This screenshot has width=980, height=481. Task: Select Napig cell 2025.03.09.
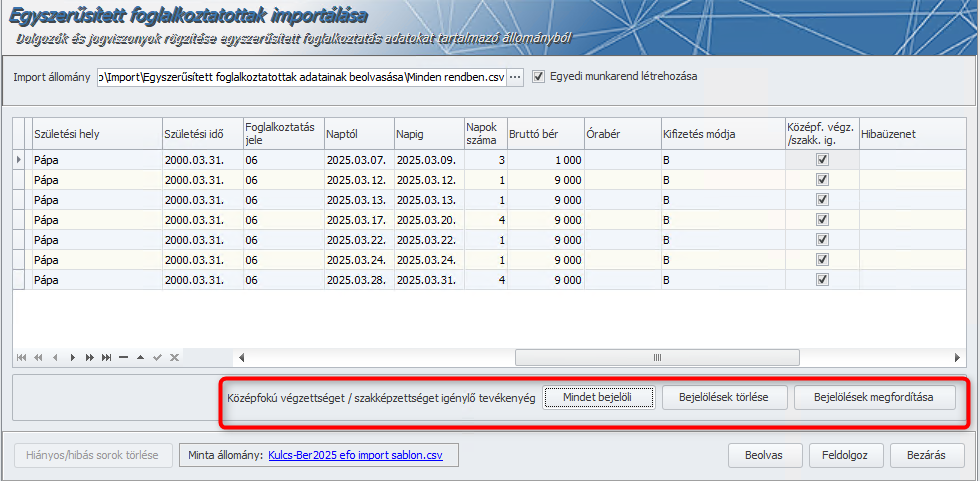429,160
